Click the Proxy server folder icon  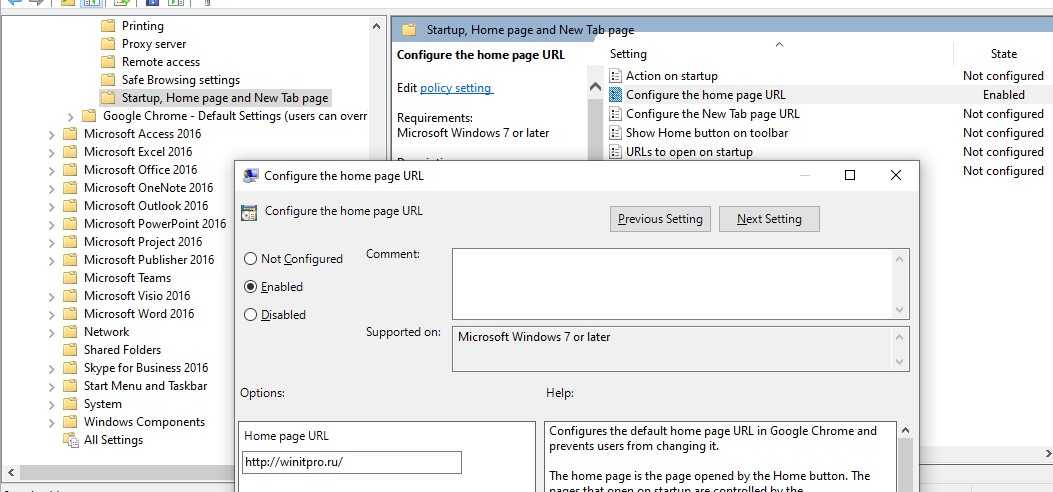108,44
